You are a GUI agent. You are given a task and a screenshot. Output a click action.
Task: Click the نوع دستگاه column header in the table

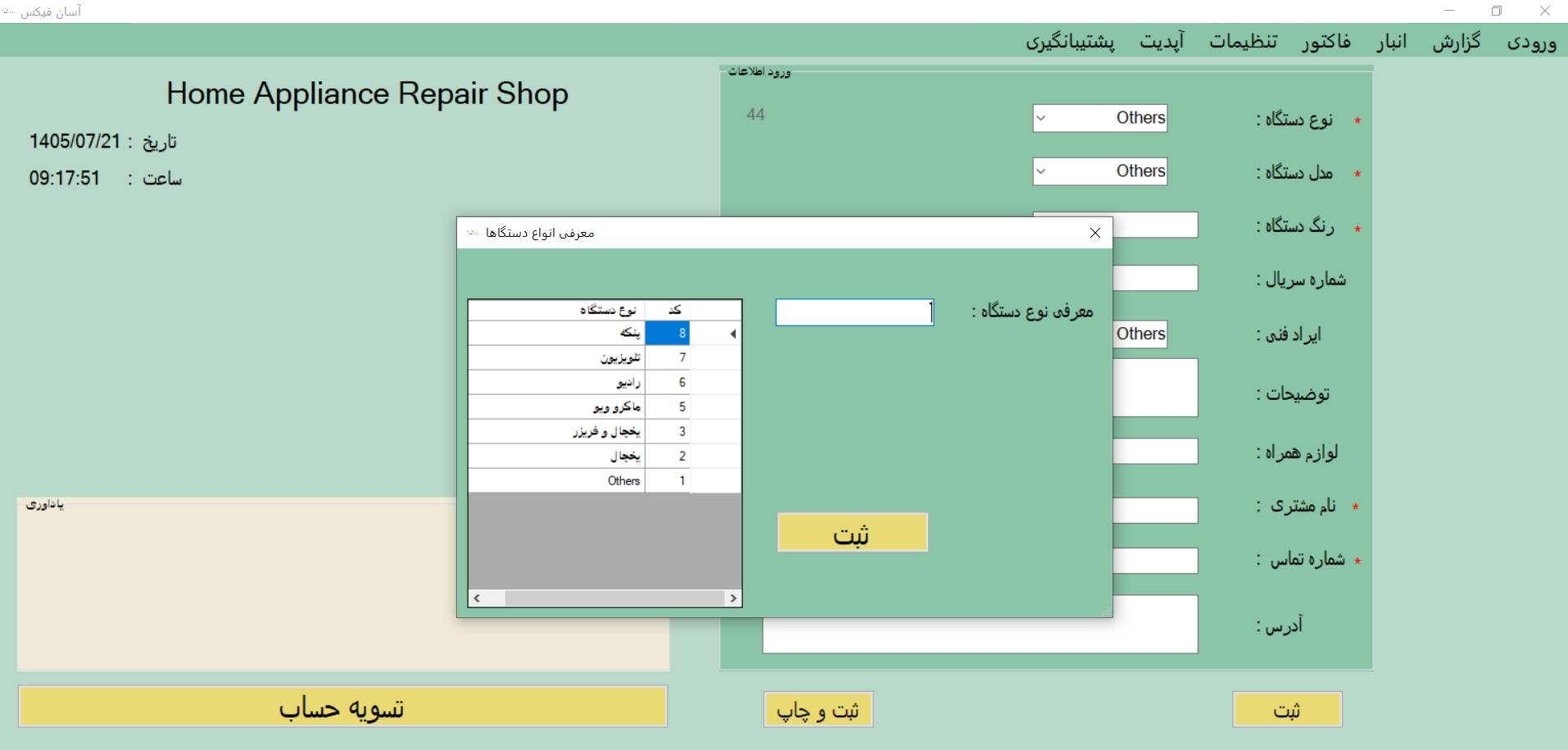click(x=557, y=310)
